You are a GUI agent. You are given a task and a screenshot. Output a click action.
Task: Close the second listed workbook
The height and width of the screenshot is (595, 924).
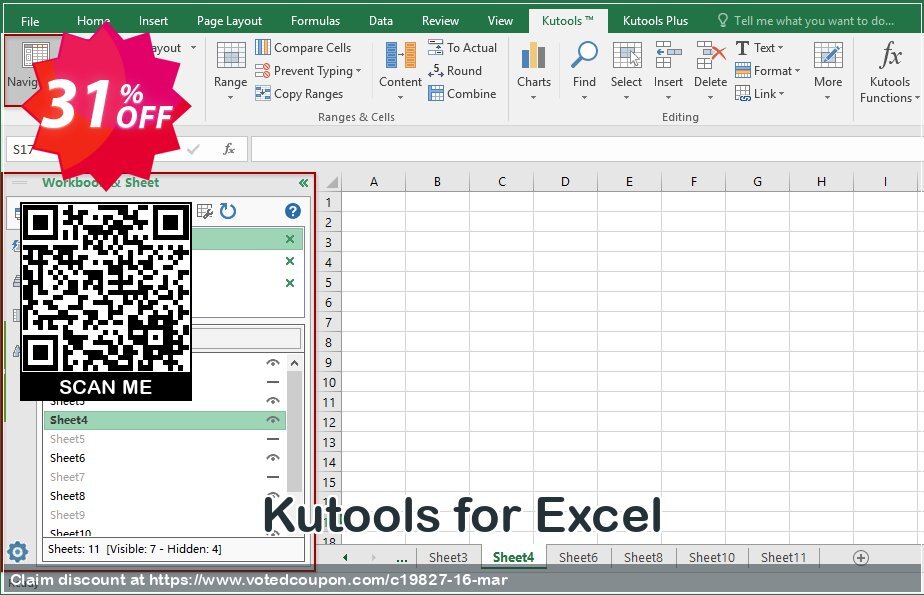click(290, 261)
